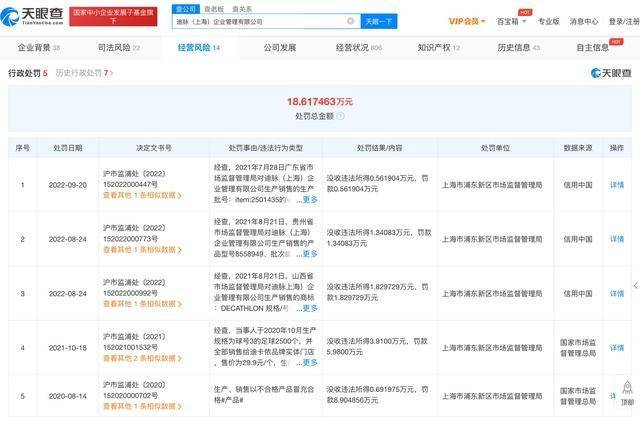Click the 处罚结果/内容 column header
This screenshot has width=640, height=425.
click(380, 148)
